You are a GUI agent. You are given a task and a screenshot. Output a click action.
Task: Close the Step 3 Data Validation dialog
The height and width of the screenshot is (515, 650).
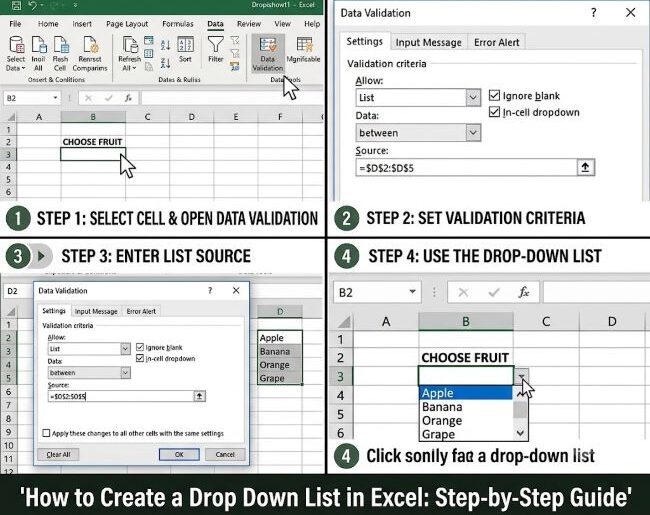(236, 290)
